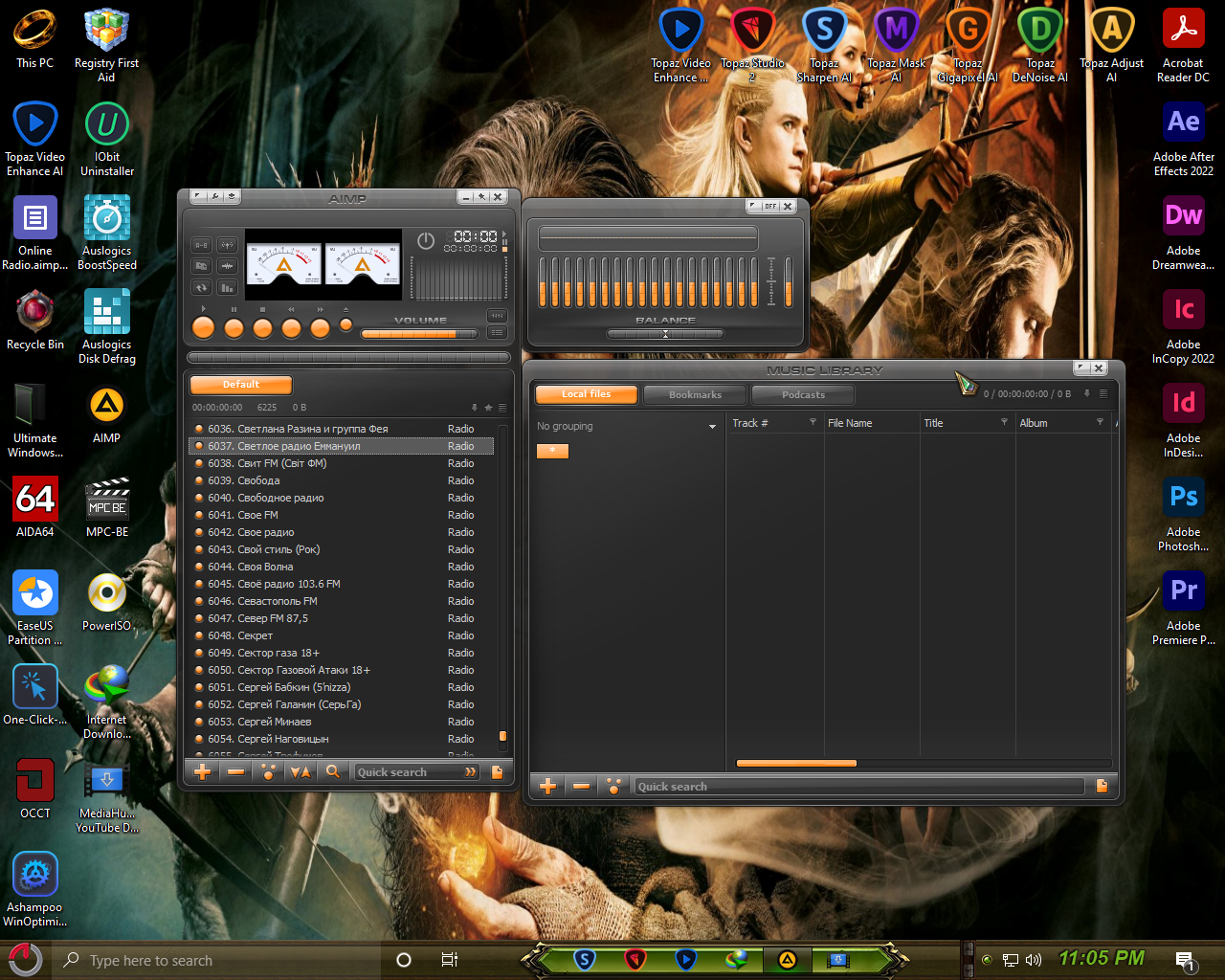This screenshot has width=1225, height=980.
Task: Click playlist download arrow icon
Action: click(474, 408)
